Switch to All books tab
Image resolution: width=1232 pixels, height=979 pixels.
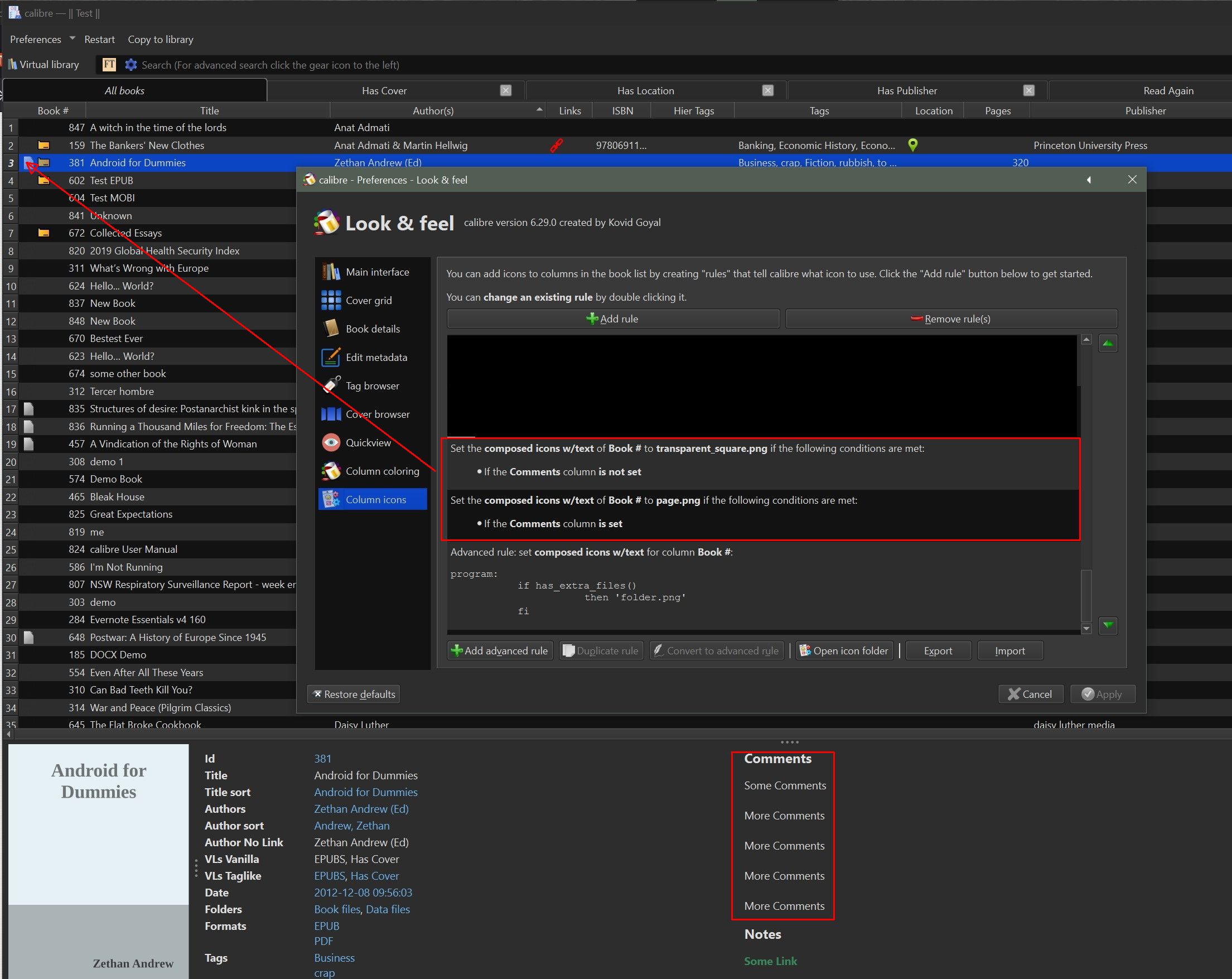click(136, 90)
